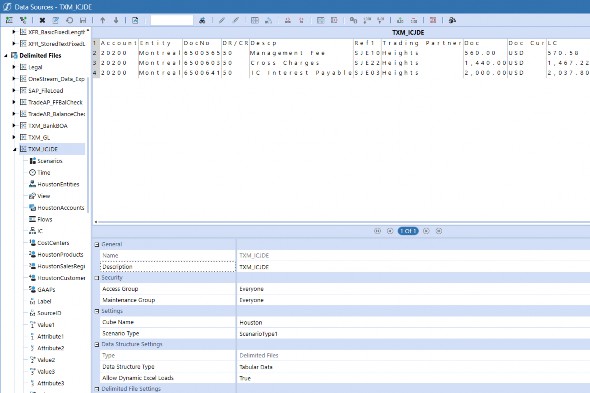
Task: Collapse the Security properties section
Action: pyautogui.click(x=97, y=278)
